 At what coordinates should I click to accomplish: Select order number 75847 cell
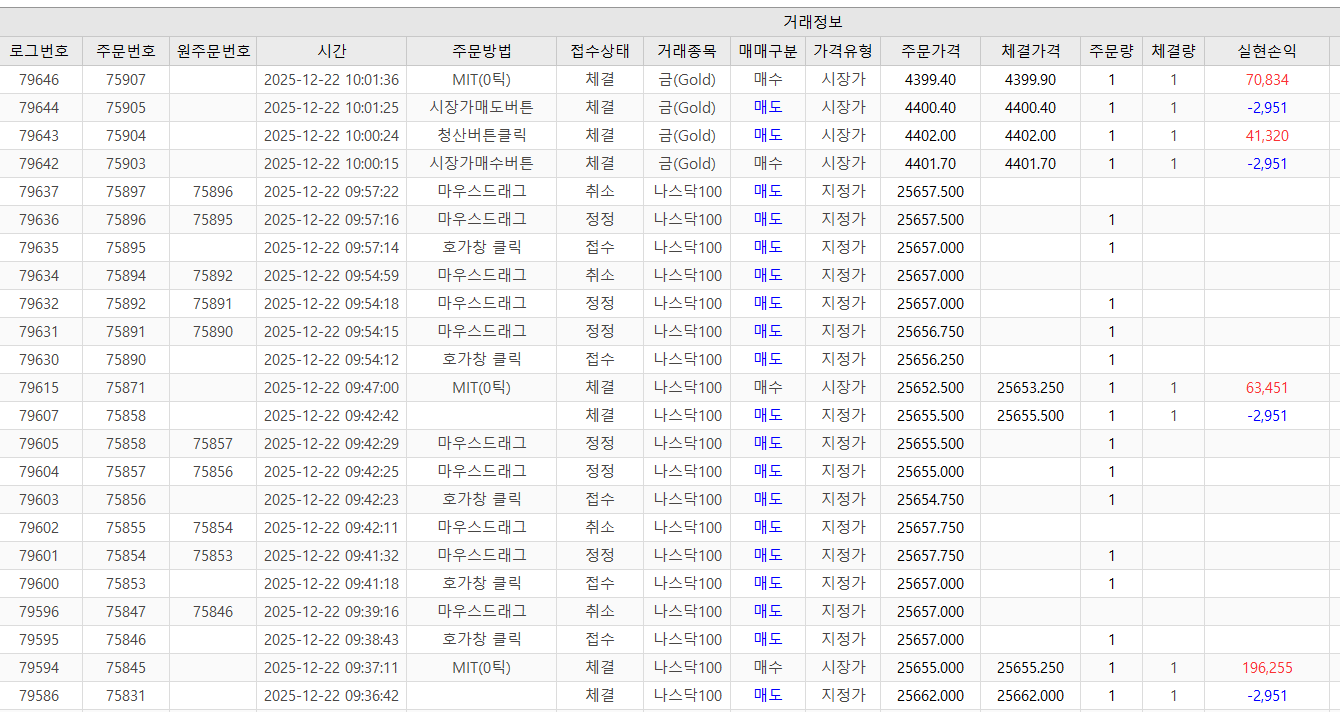[126, 612]
